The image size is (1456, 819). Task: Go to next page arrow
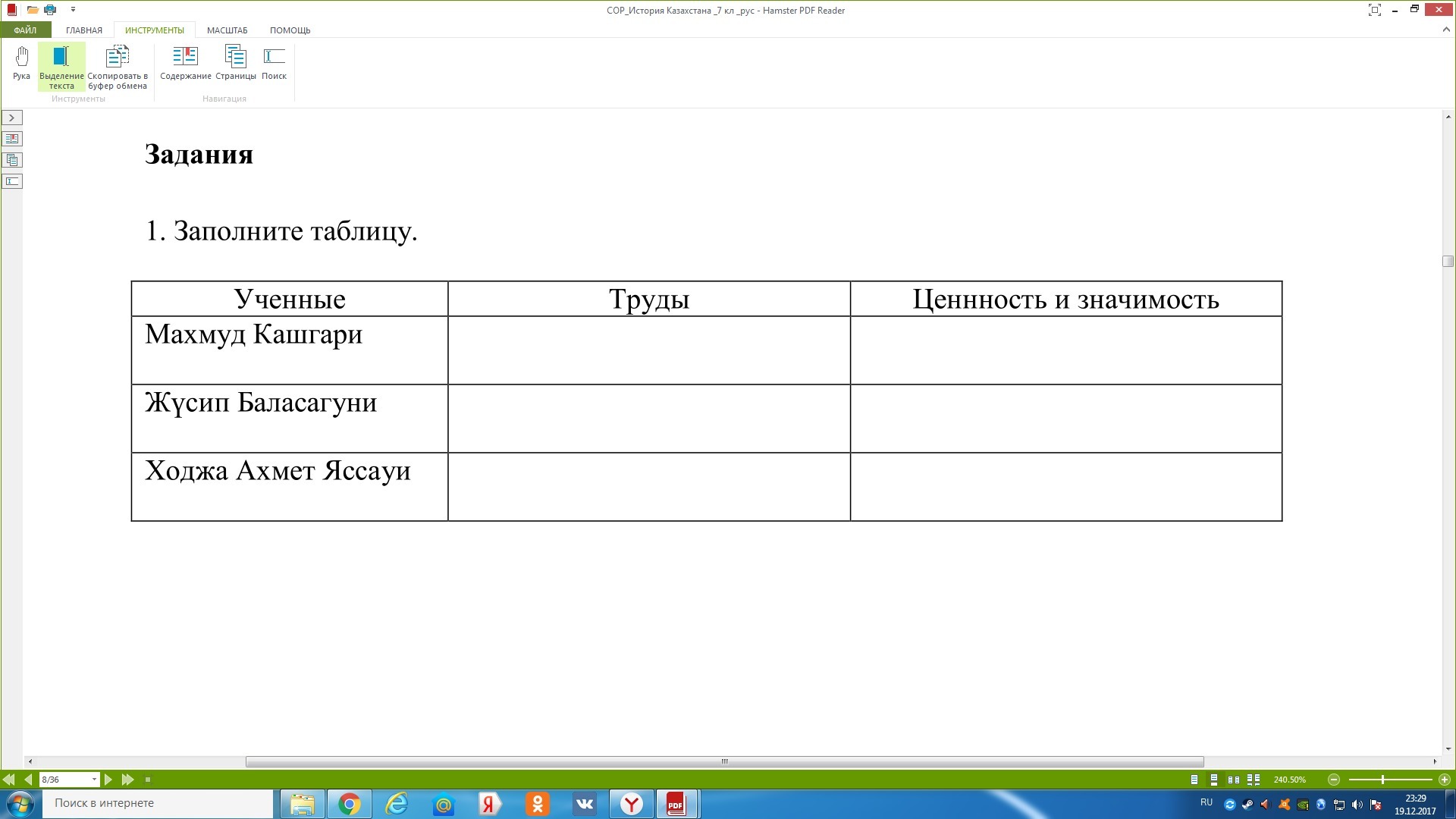(x=108, y=780)
